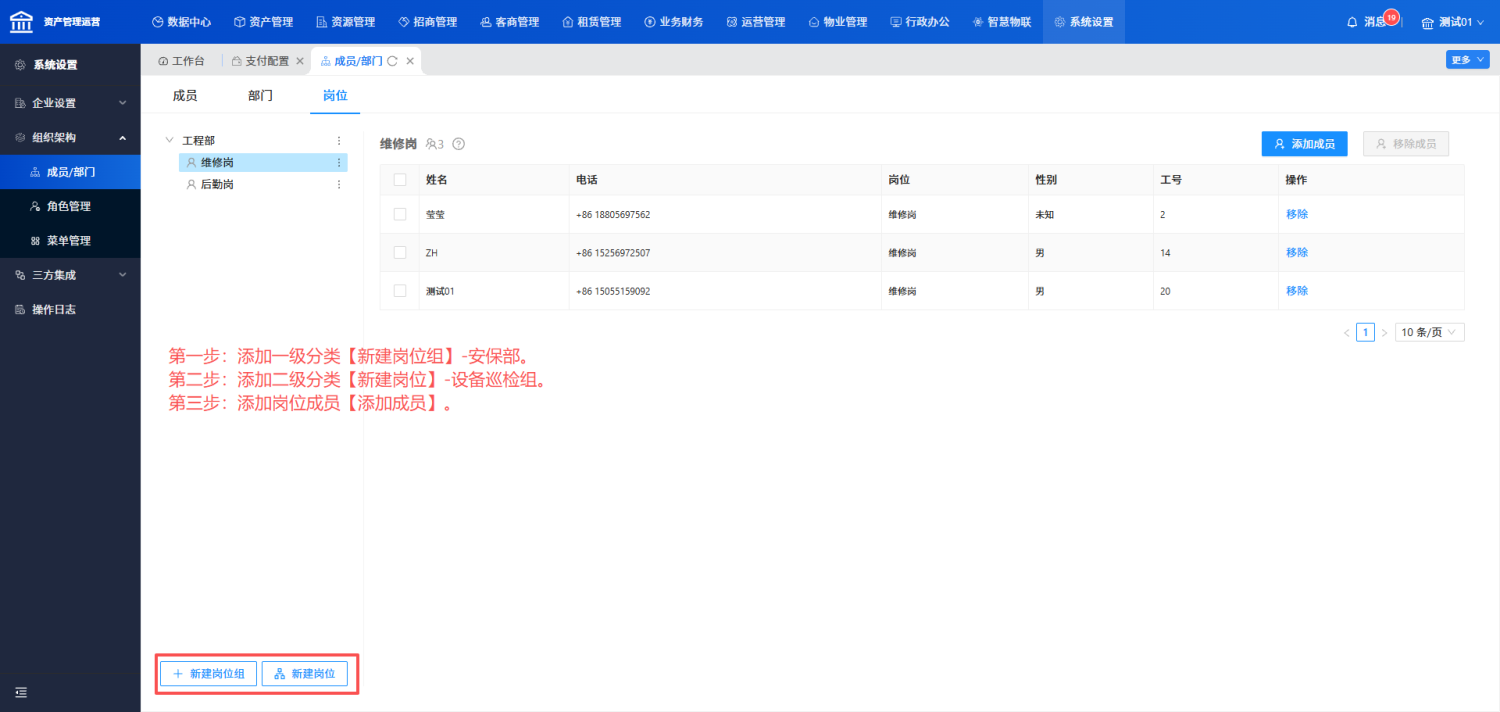Image resolution: width=1500 pixels, height=712 pixels.
Task: Open the 数据中心 top menu
Action: point(181,22)
